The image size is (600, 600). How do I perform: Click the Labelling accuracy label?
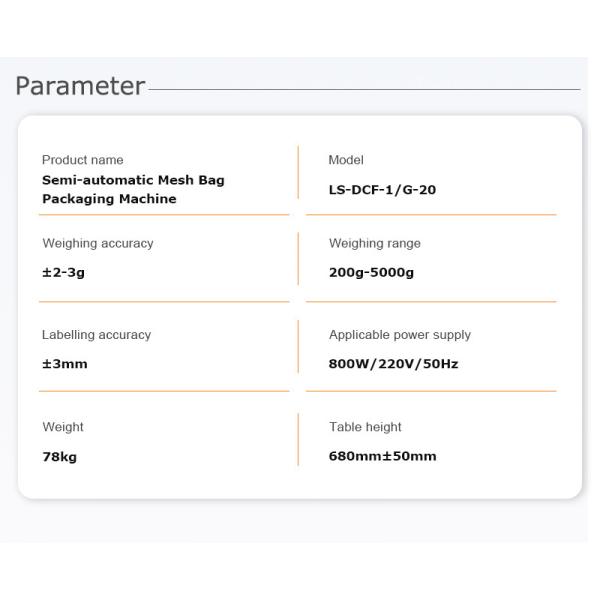tap(96, 335)
